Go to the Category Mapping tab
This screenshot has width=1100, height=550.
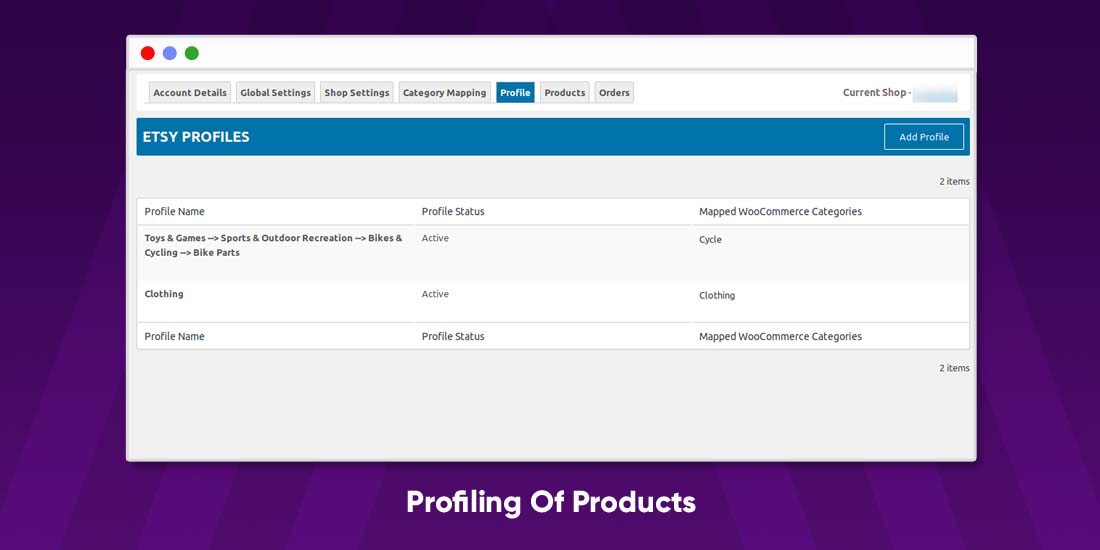[444, 93]
